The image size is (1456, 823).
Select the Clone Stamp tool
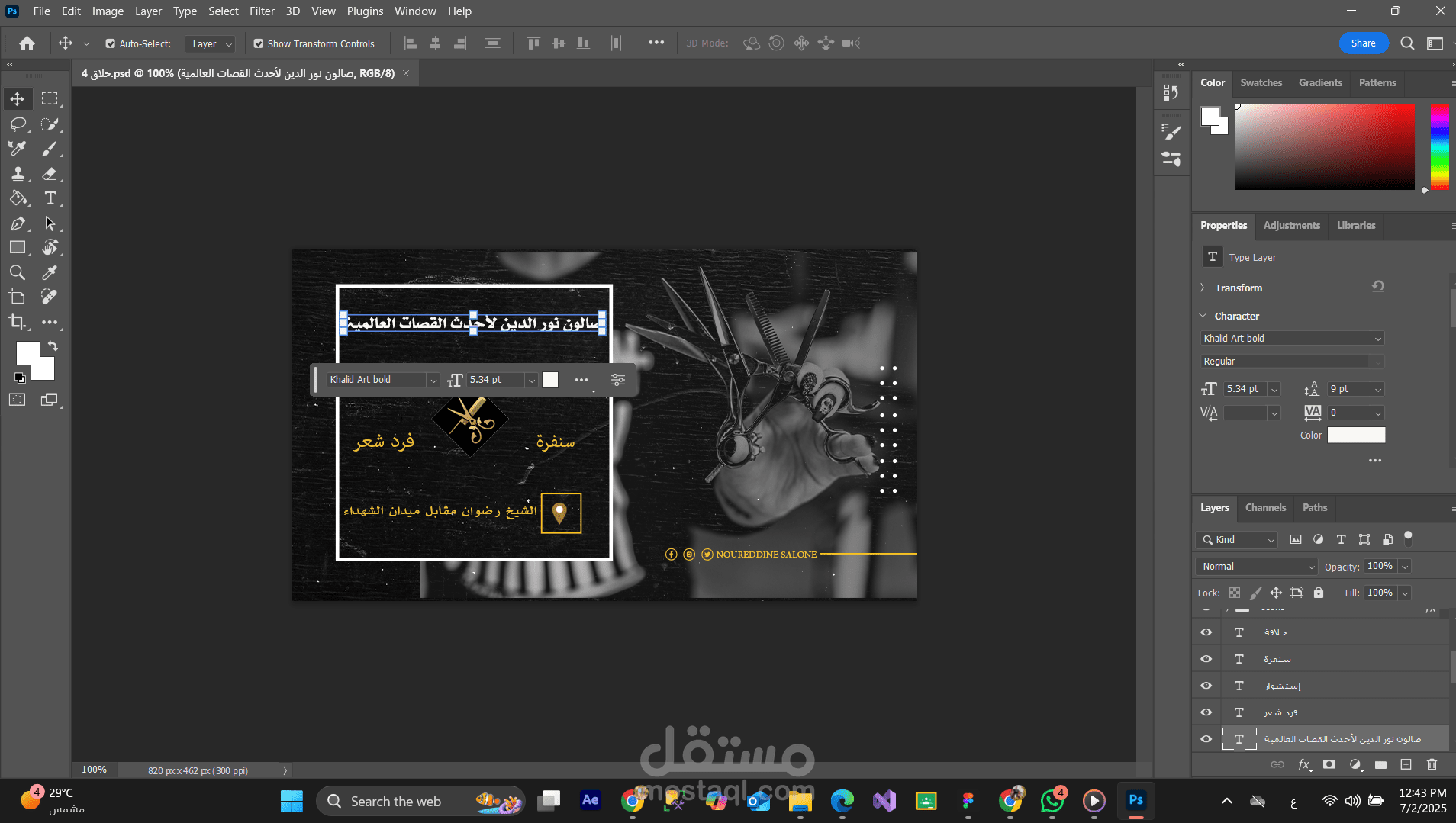pos(17,174)
